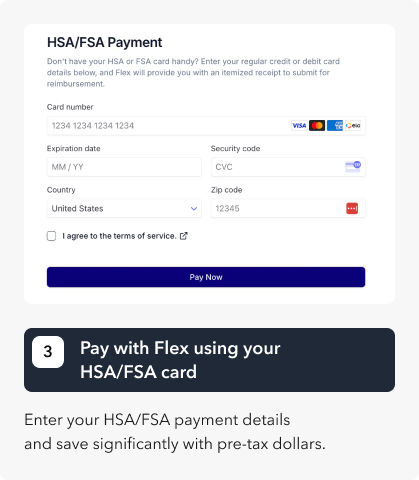
Task: Expand the Country dropdown chevron
Action: (x=194, y=209)
